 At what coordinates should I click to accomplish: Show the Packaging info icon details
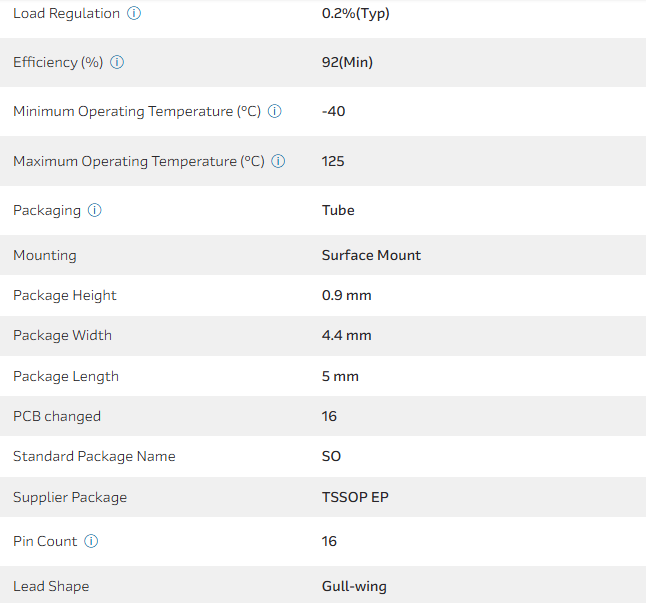[95, 211]
